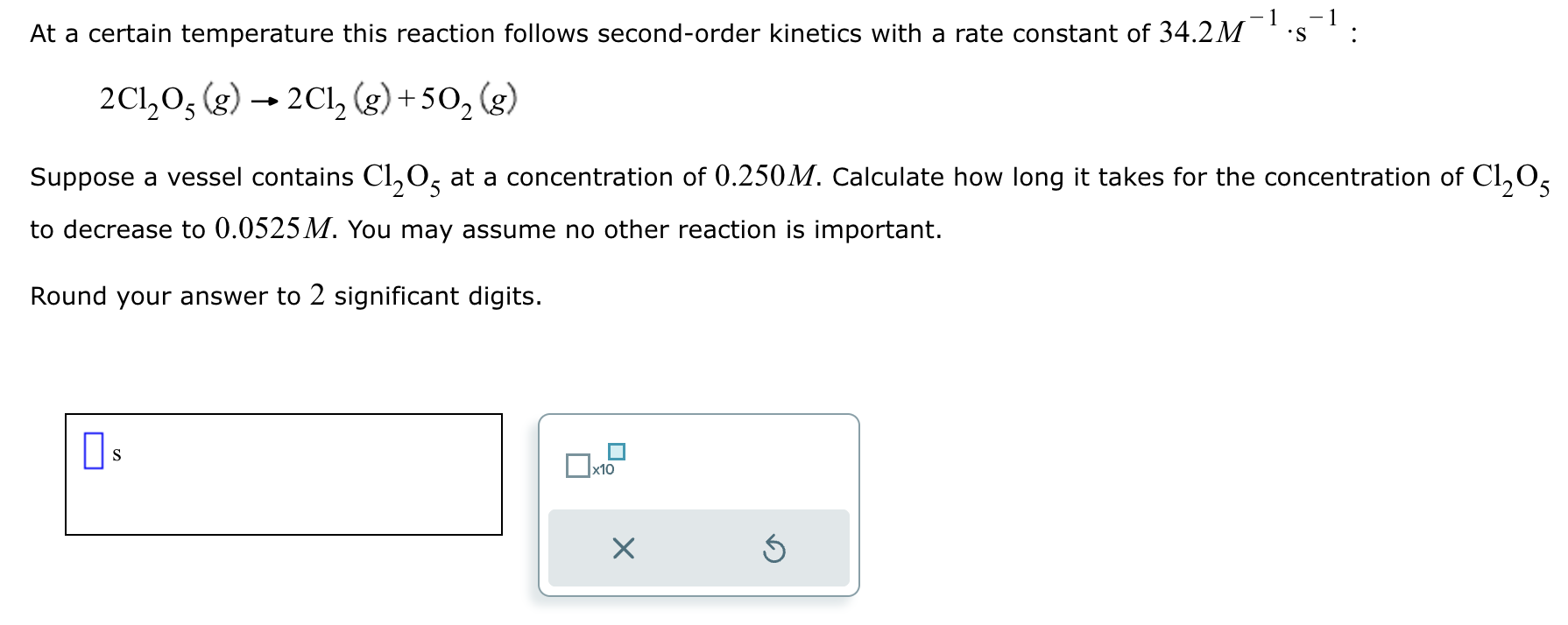The height and width of the screenshot is (625, 1568).
Task: Click the base box left of x10
Action: click(x=579, y=467)
